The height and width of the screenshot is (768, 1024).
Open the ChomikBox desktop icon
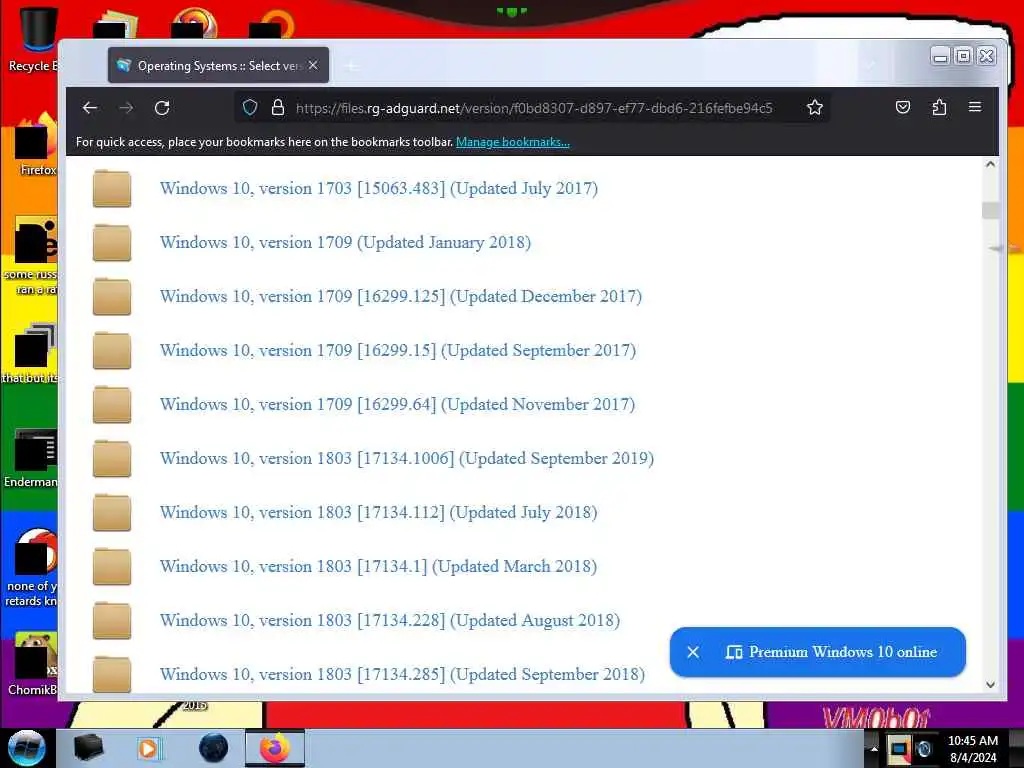pos(33,664)
